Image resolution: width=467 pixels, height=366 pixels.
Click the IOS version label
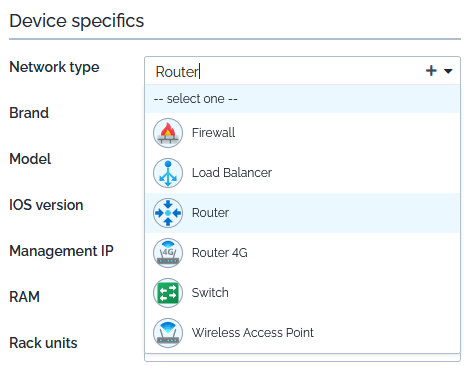coord(46,205)
